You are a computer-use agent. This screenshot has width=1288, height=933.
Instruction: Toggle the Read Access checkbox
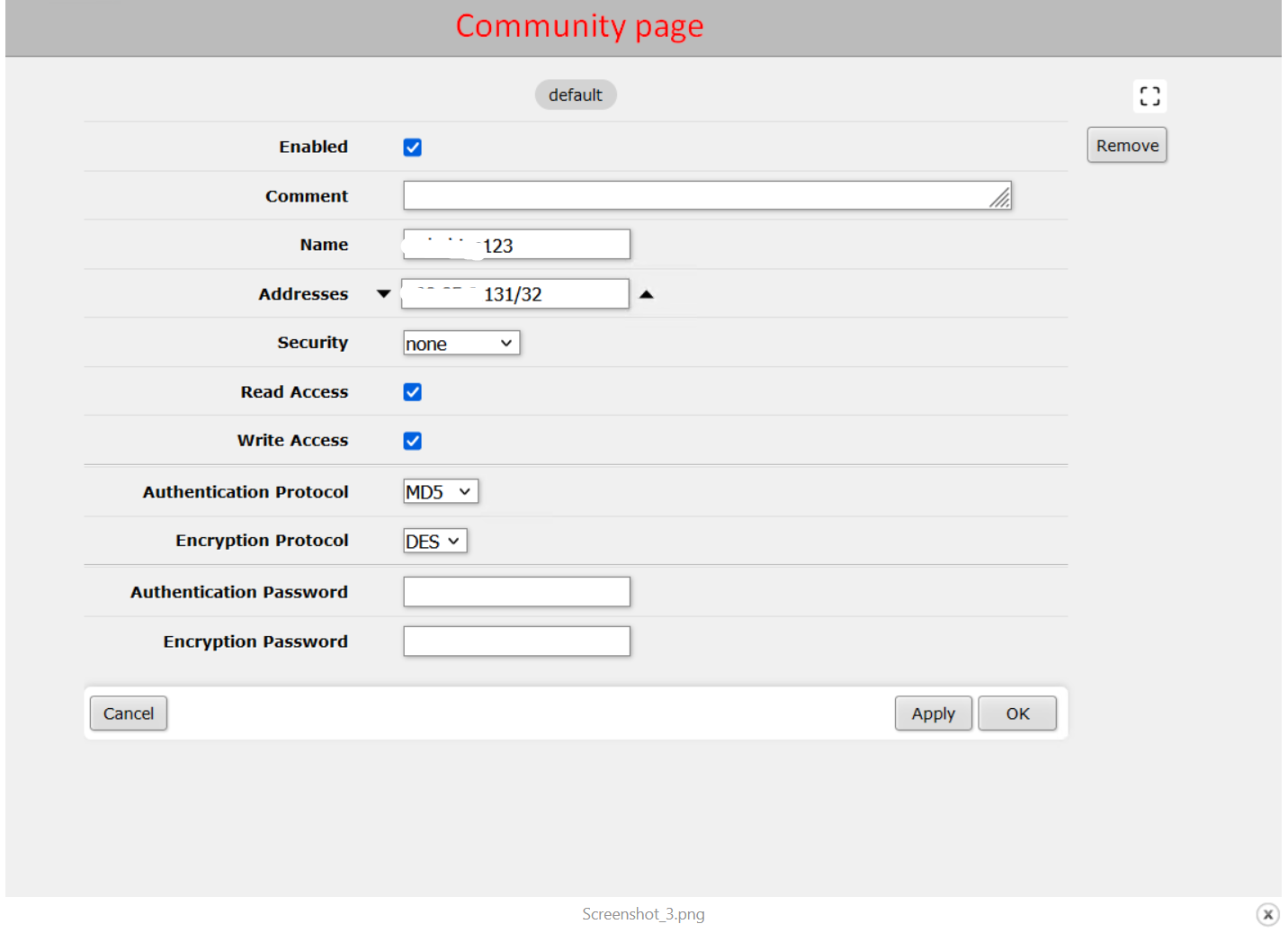click(x=413, y=392)
